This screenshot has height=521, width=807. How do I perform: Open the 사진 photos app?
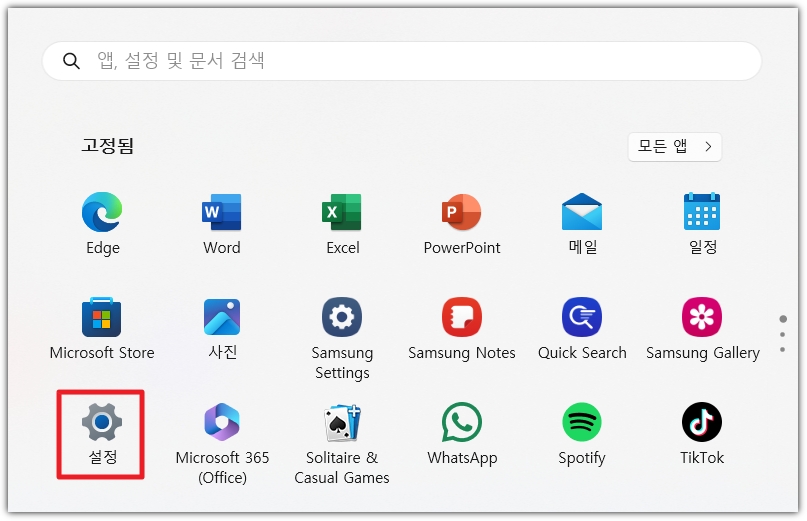[222, 317]
